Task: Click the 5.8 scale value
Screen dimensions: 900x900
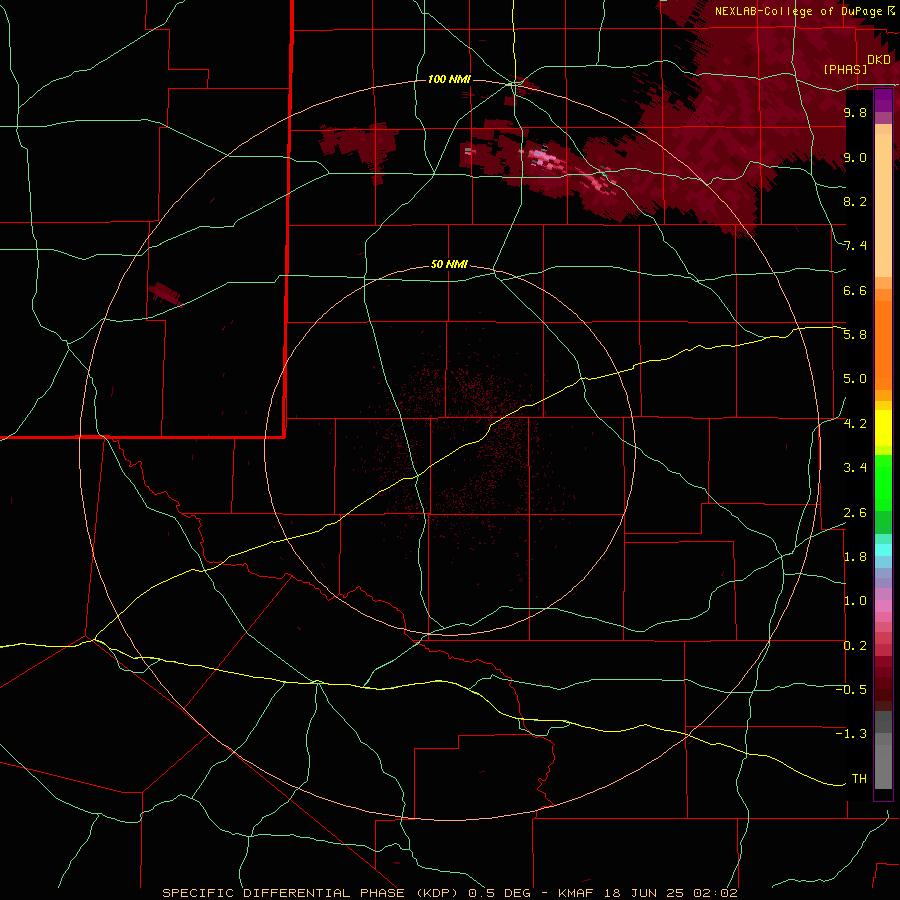Action: pyautogui.click(x=855, y=335)
